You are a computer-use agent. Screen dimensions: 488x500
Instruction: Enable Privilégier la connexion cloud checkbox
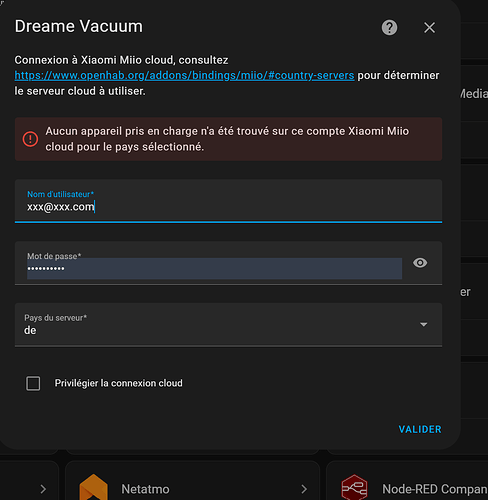(33, 383)
